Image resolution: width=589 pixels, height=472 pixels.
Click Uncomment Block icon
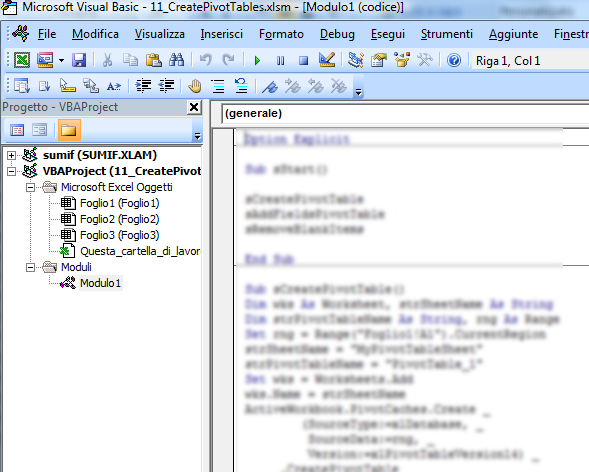click(241, 86)
